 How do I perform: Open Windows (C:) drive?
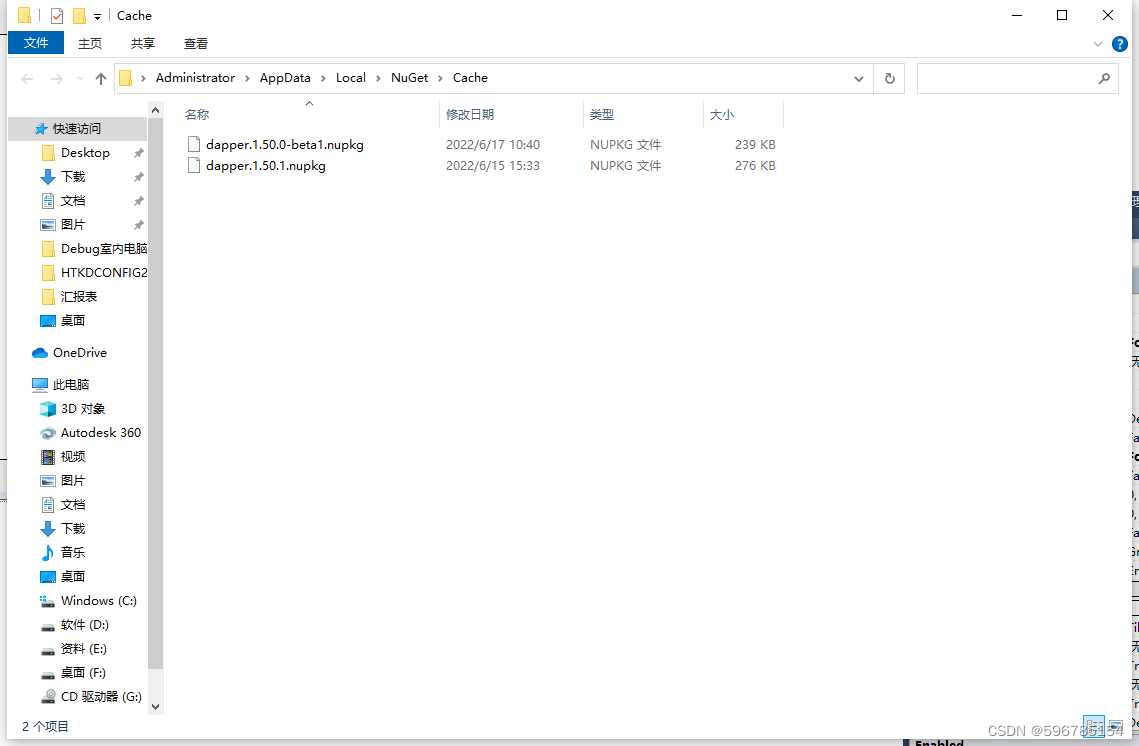tap(98, 601)
